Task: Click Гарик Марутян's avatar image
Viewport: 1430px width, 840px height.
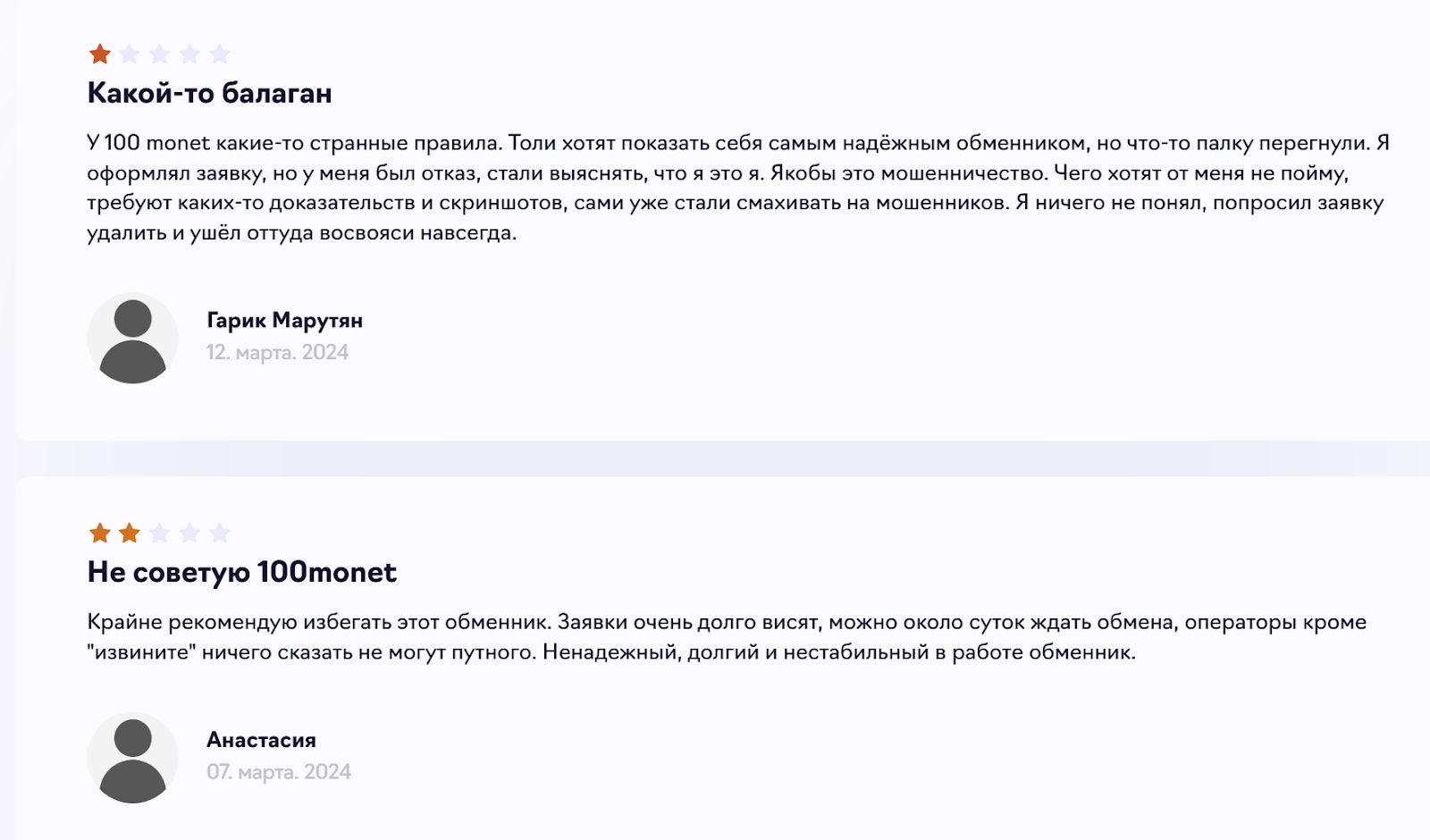Action: [x=133, y=339]
